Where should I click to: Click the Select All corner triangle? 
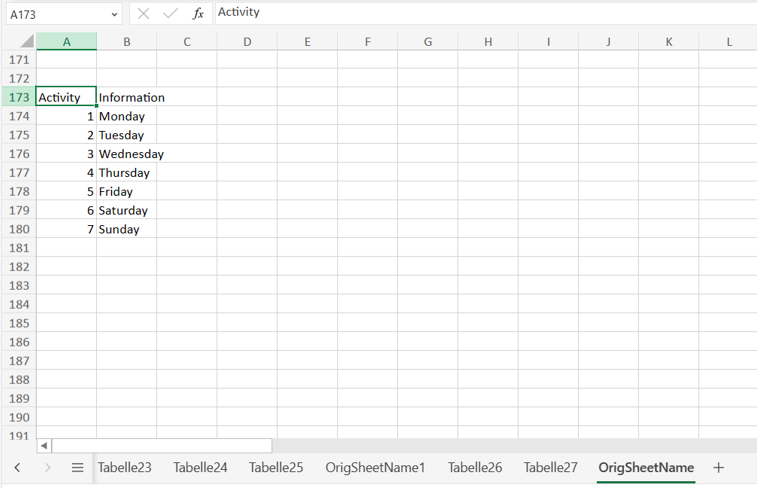[28, 42]
